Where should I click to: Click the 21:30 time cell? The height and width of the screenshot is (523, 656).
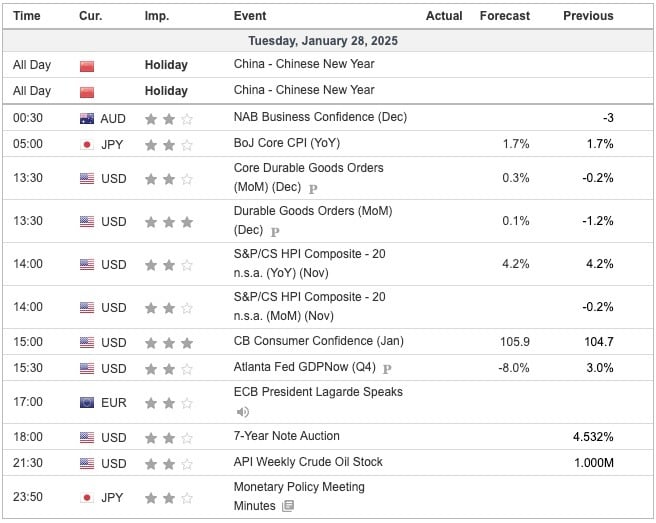[x=28, y=463]
